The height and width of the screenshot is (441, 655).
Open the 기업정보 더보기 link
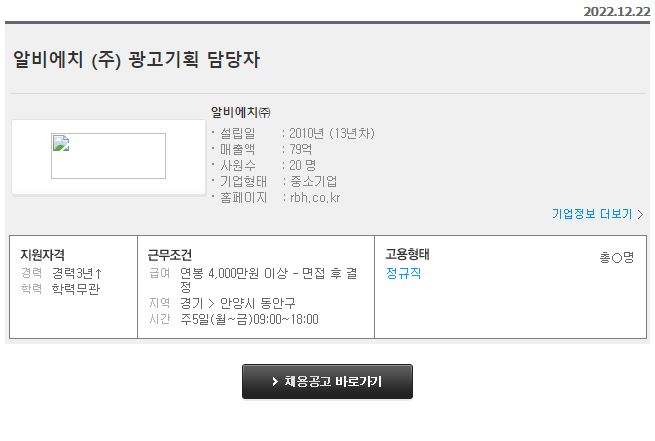click(592, 214)
